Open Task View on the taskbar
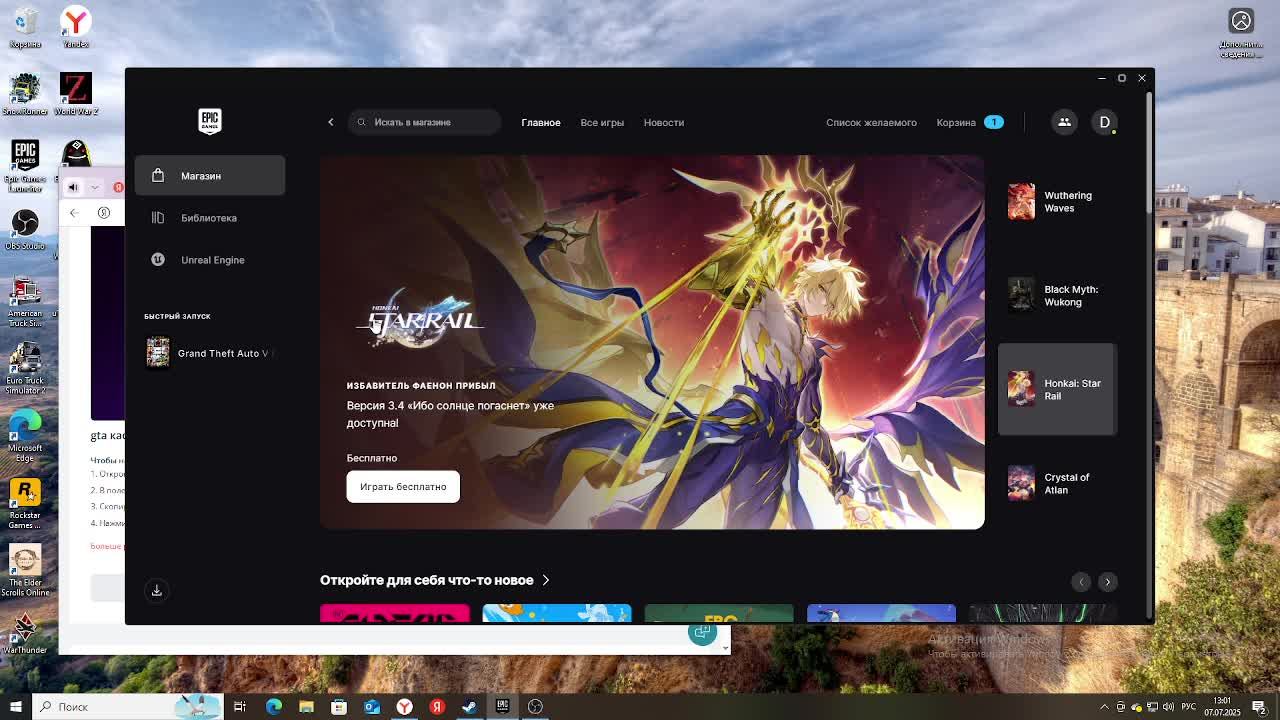Viewport: 1280px width, 720px height. point(240,707)
